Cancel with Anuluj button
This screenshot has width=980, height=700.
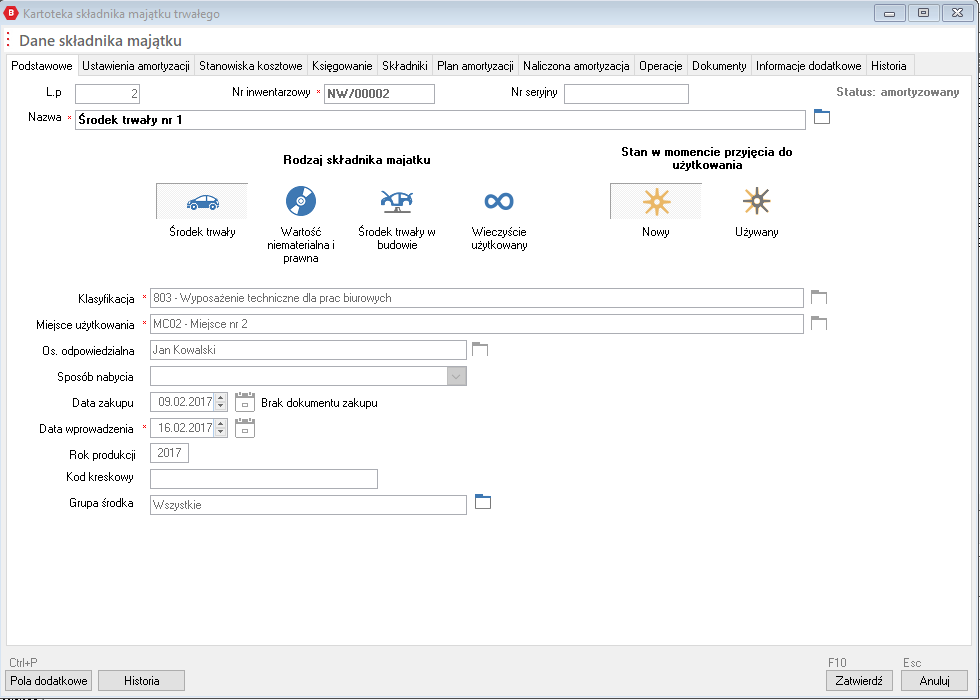pyautogui.click(x=934, y=681)
